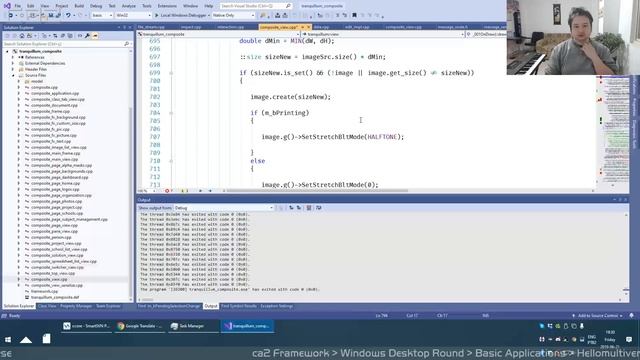The image size is (640, 360).
Task: Open the Debug menu
Action: click(96, 6)
